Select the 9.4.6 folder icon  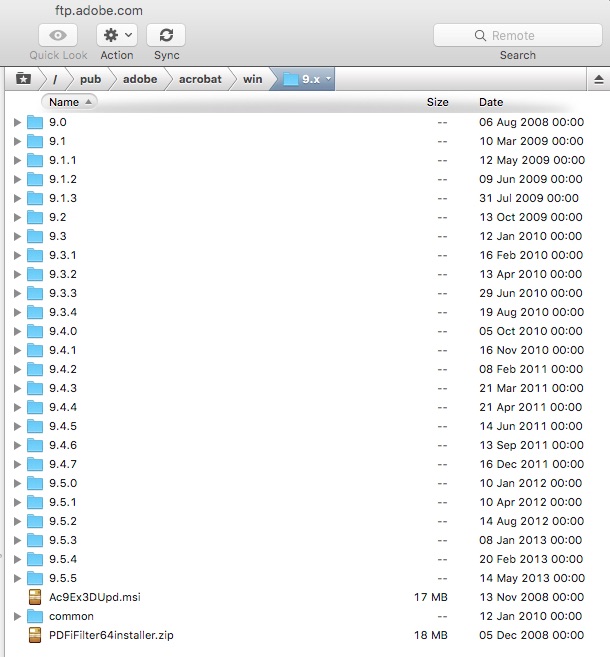pyautogui.click(x=35, y=445)
